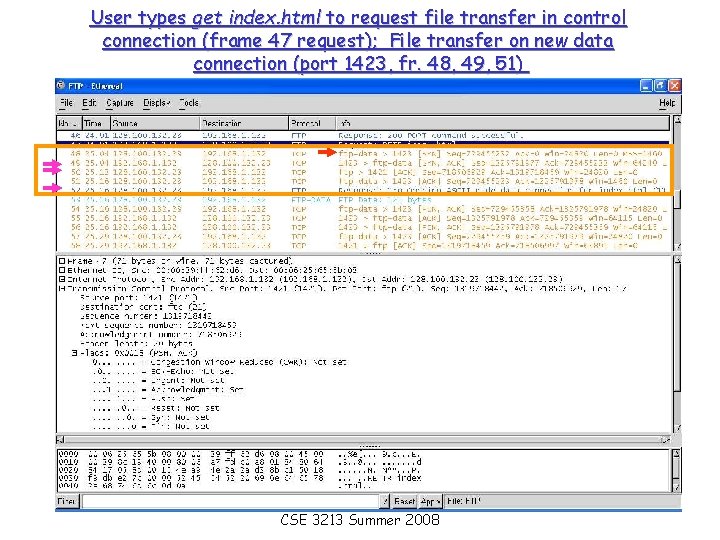The width and height of the screenshot is (720, 540).
Task: Click the packet details horizontal scroll-left arrow
Action: [61, 439]
